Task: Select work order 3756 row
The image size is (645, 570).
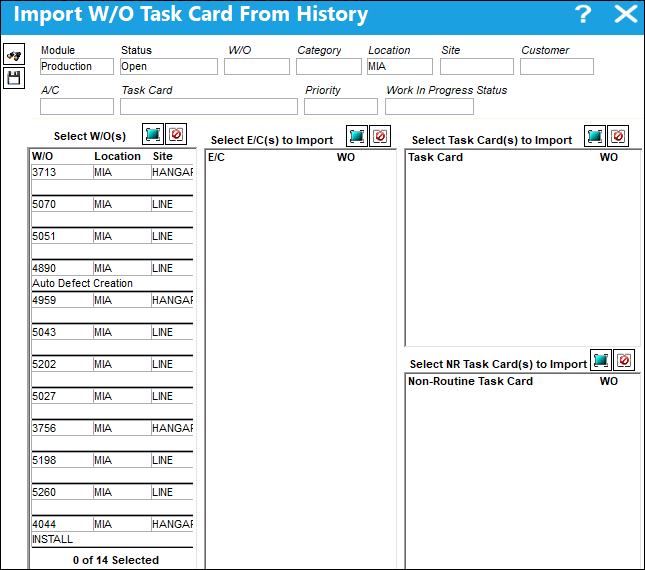Action: point(112,429)
